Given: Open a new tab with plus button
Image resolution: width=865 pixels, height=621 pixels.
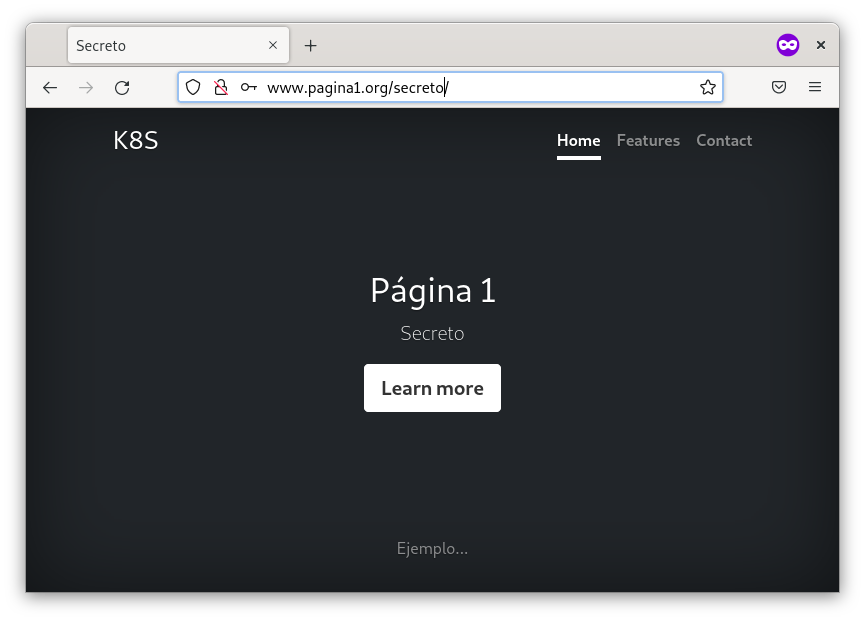Looking at the screenshot, I should coord(310,46).
